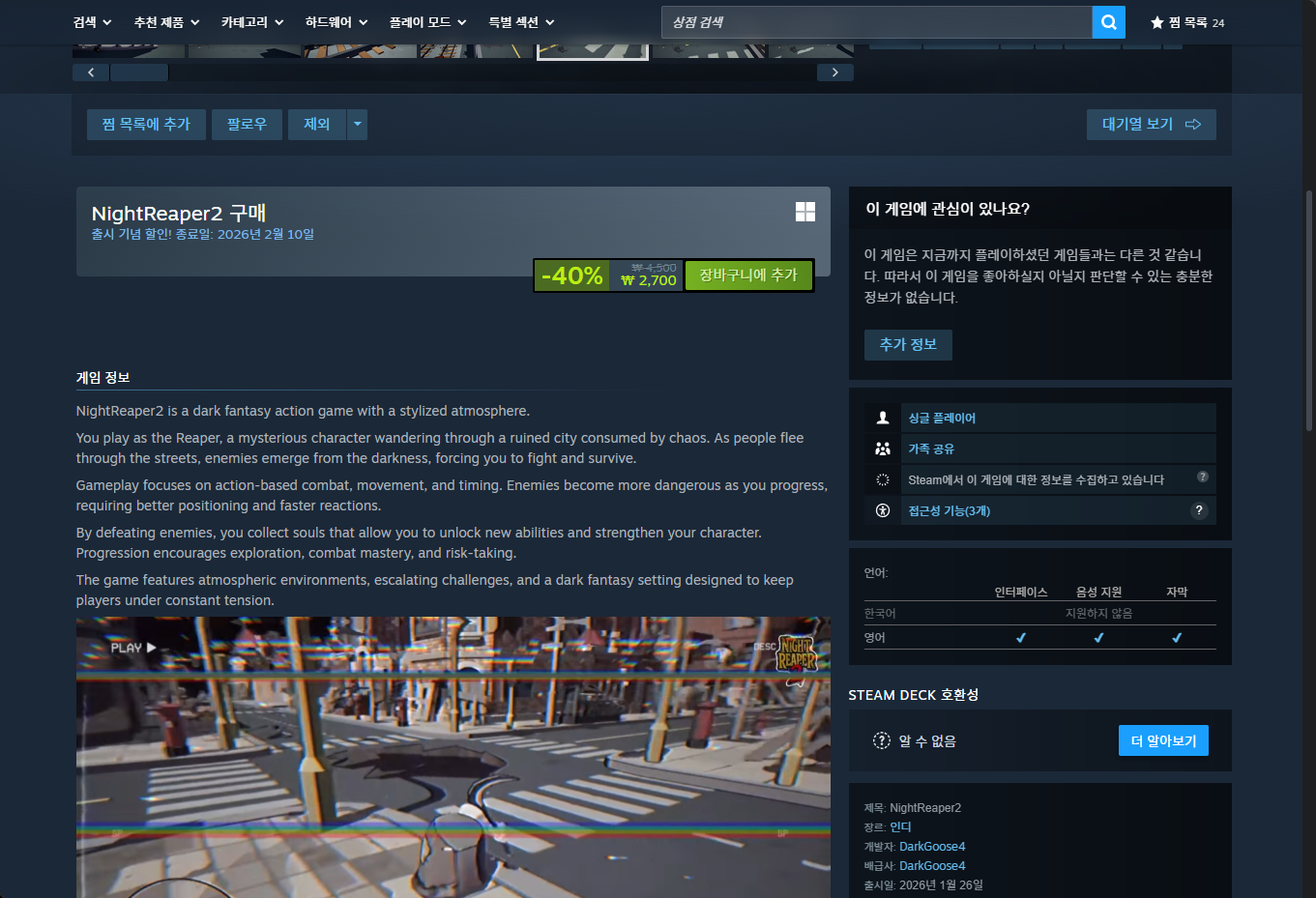Expand the 추천 제품 menu

(x=167, y=22)
